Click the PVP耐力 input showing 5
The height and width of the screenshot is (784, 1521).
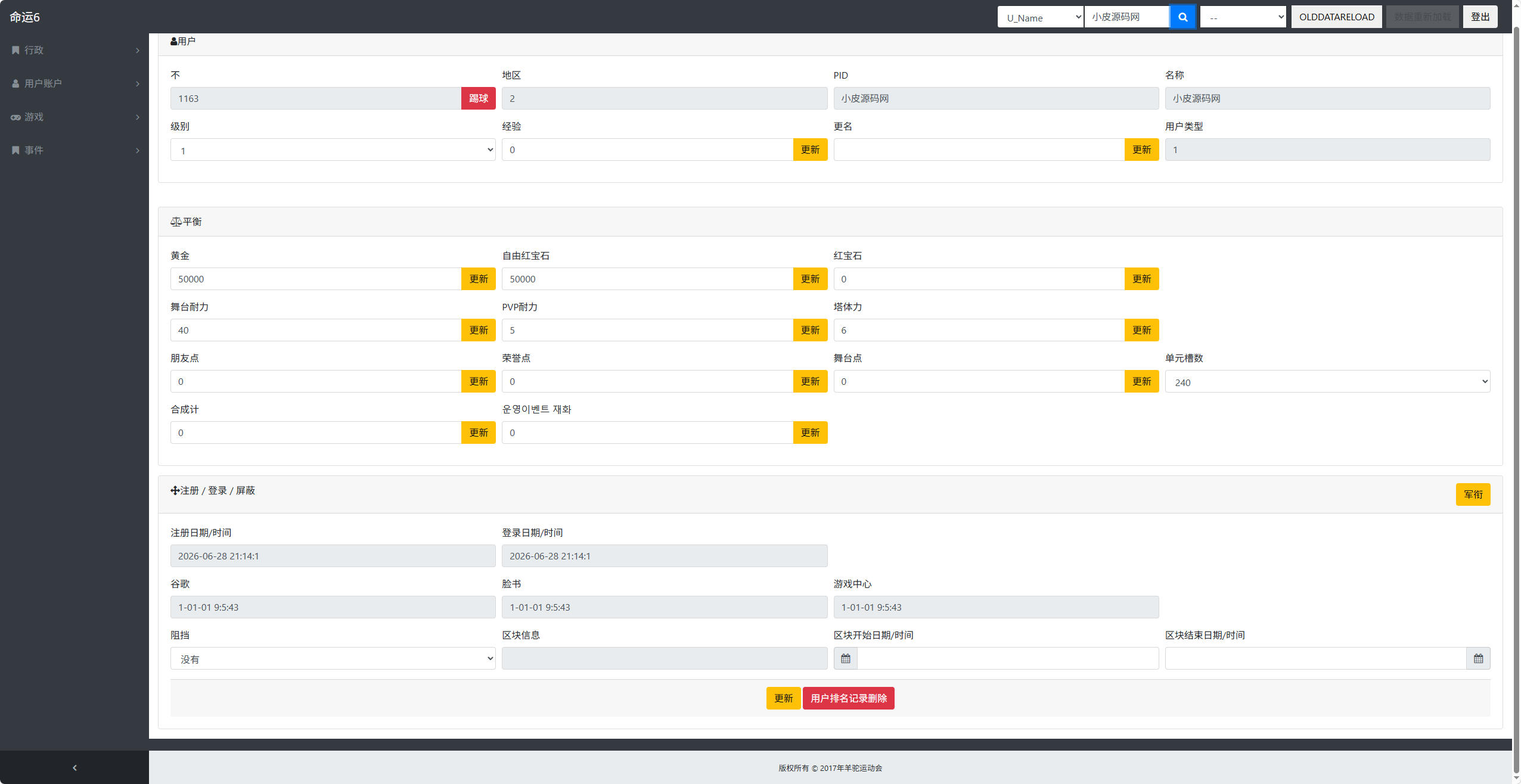pos(647,330)
